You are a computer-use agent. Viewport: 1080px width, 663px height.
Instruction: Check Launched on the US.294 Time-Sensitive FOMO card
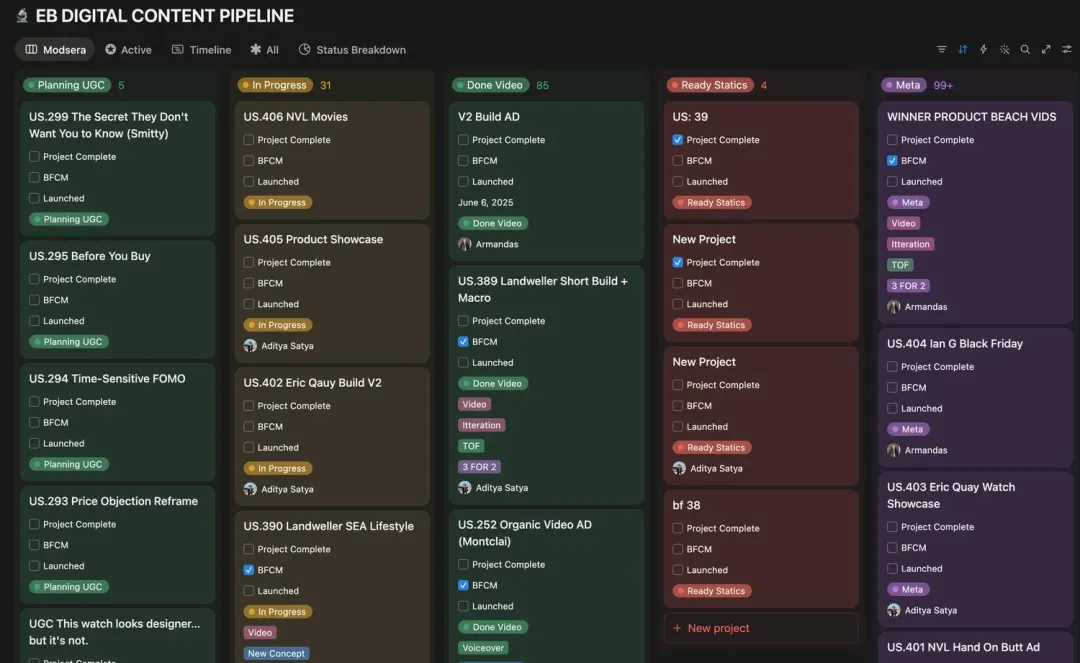click(34, 443)
